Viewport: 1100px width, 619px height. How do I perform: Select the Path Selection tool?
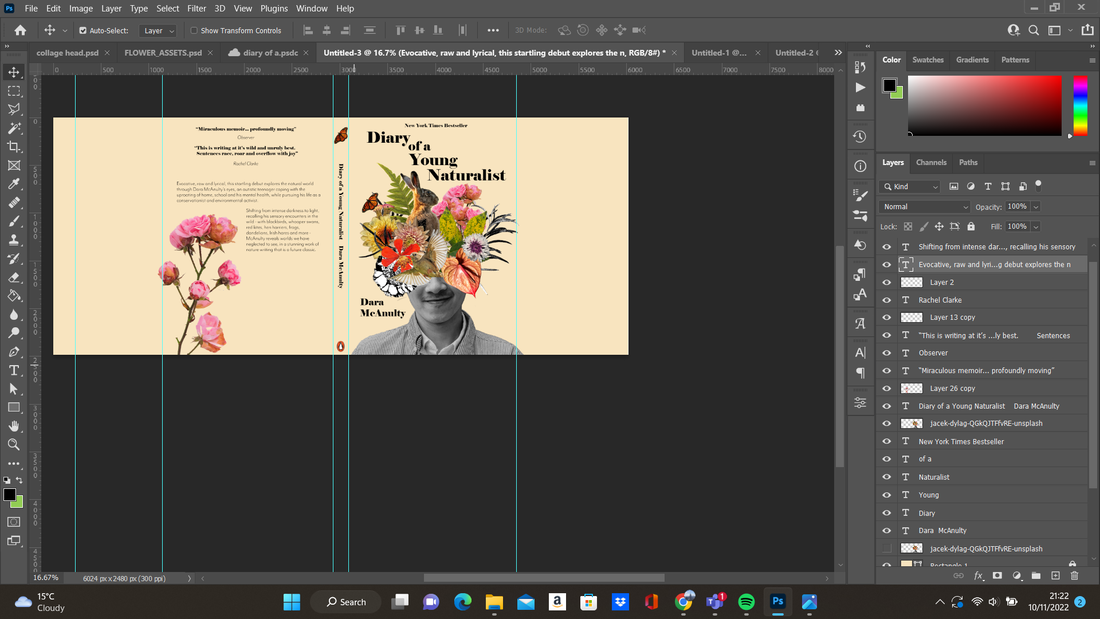14,389
